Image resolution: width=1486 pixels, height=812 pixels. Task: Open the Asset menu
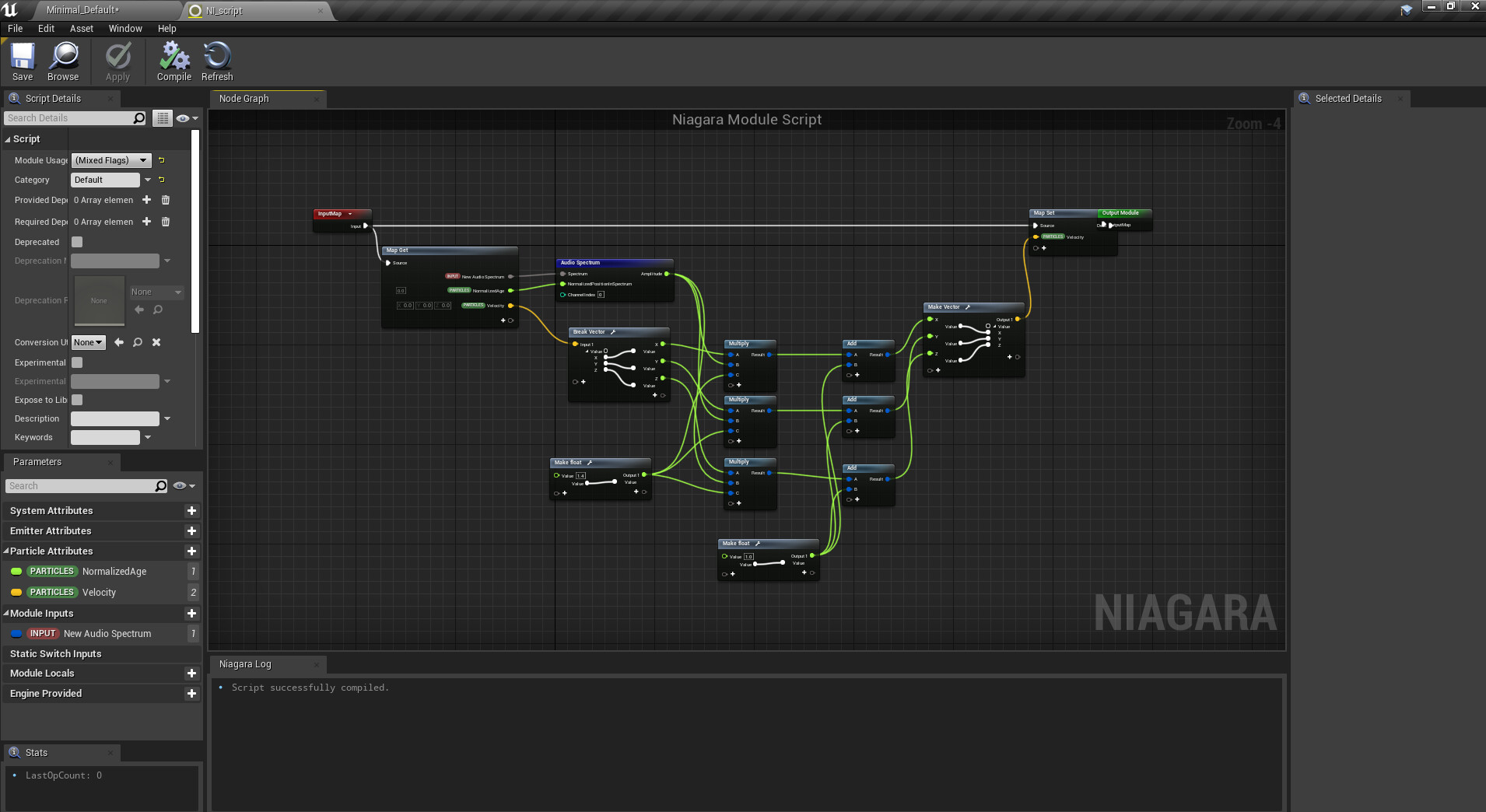coord(81,29)
